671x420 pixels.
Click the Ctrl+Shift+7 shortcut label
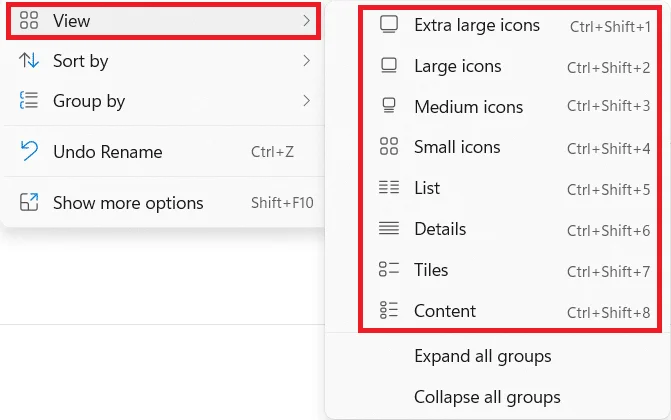point(609,271)
